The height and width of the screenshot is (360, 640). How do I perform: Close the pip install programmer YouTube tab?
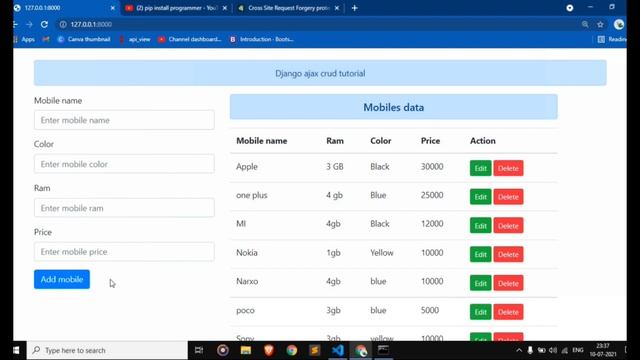pyautogui.click(x=224, y=8)
